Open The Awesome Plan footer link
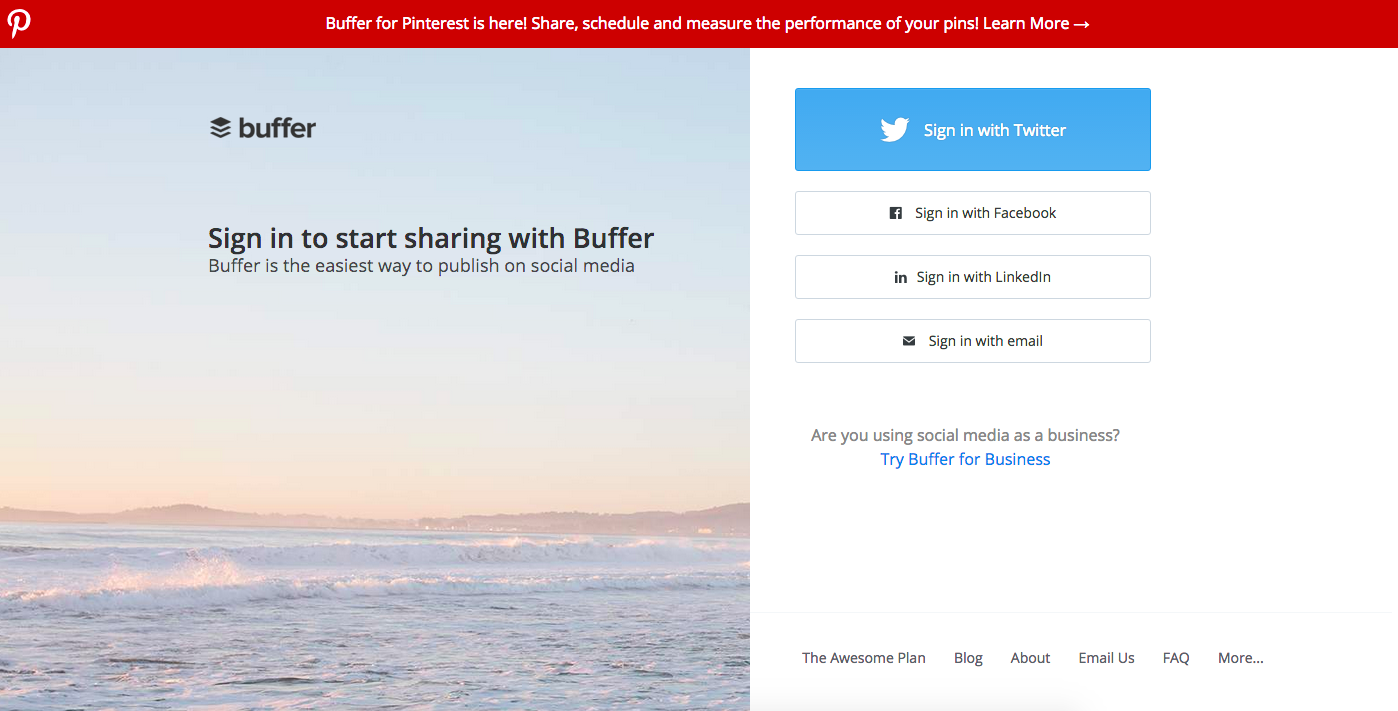 click(864, 658)
